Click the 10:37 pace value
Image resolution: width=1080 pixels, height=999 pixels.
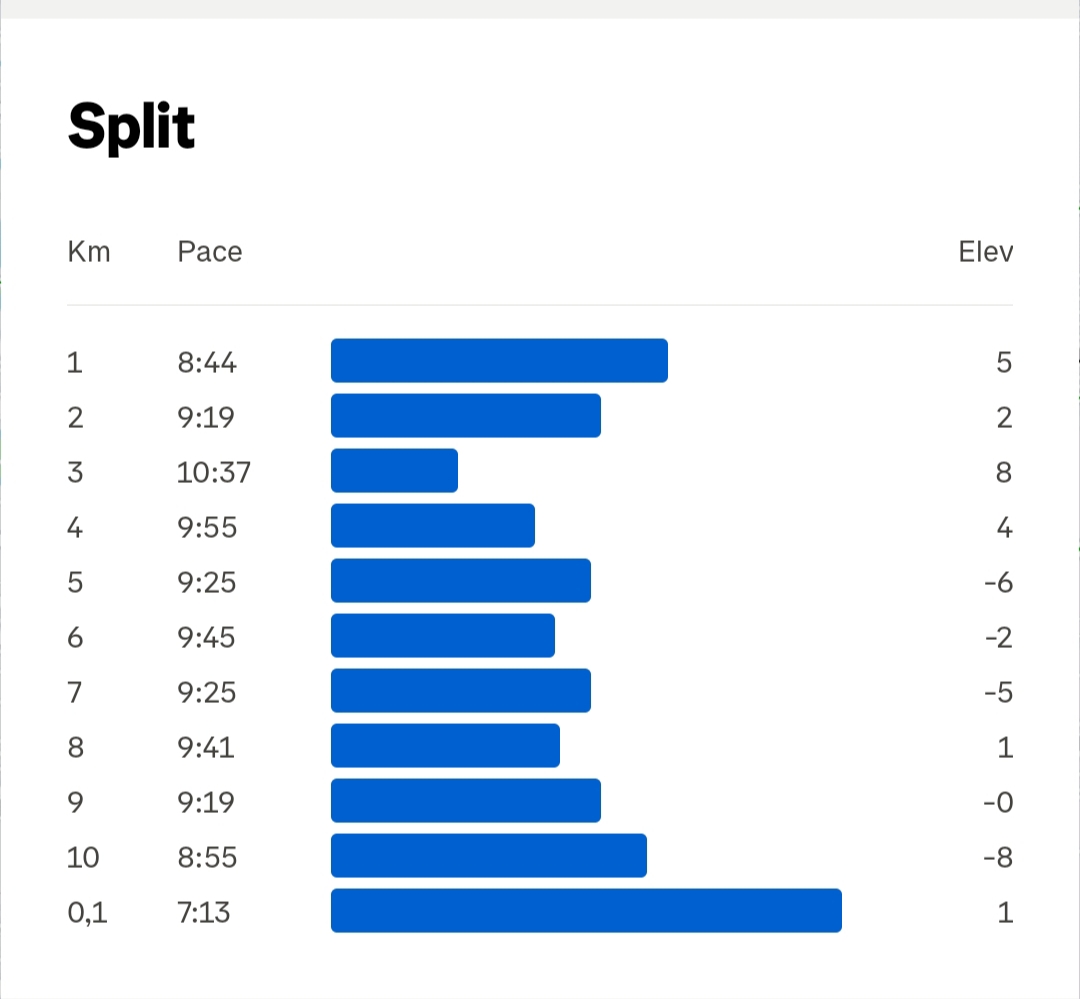pyautogui.click(x=214, y=473)
